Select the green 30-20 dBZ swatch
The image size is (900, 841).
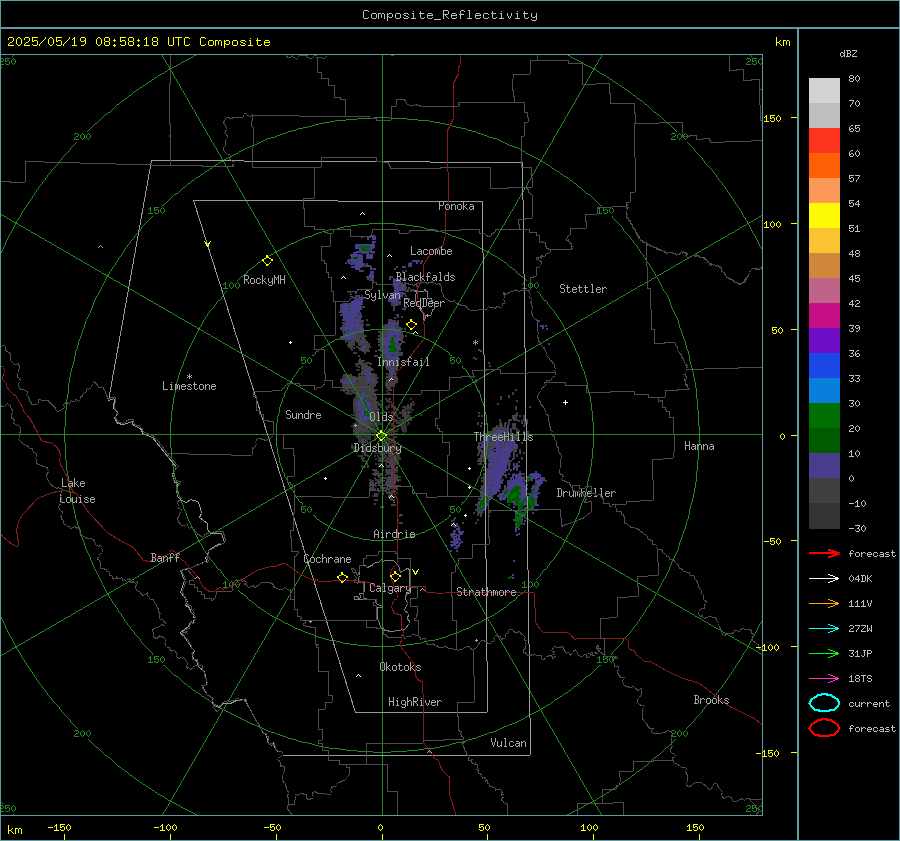tap(824, 415)
